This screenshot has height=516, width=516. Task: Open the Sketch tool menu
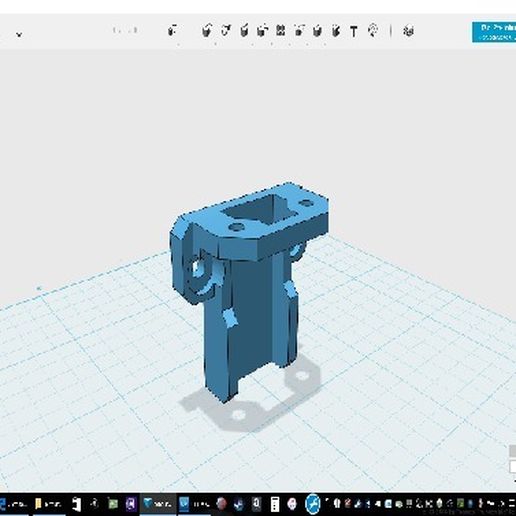pos(226,31)
